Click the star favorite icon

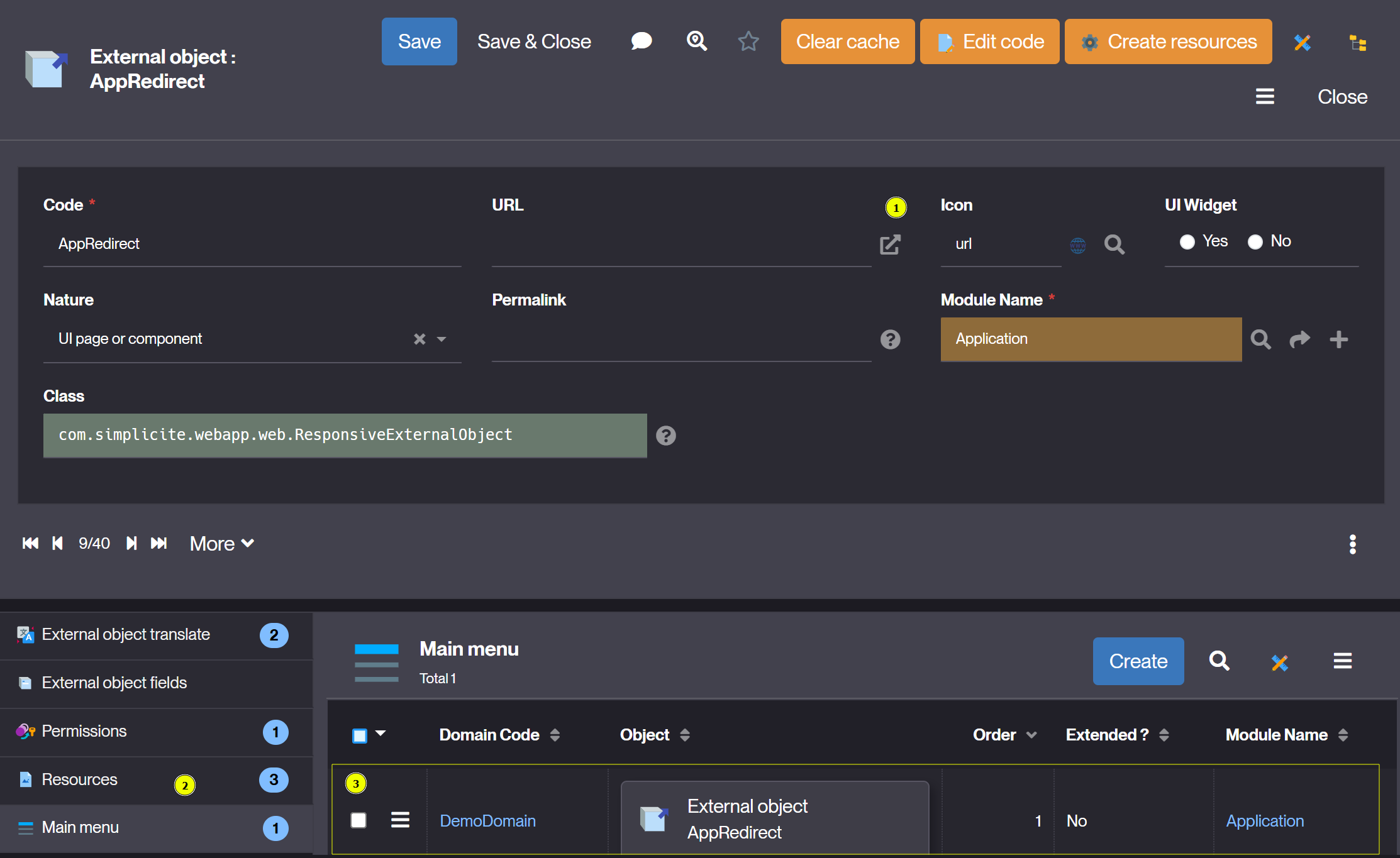pos(748,41)
